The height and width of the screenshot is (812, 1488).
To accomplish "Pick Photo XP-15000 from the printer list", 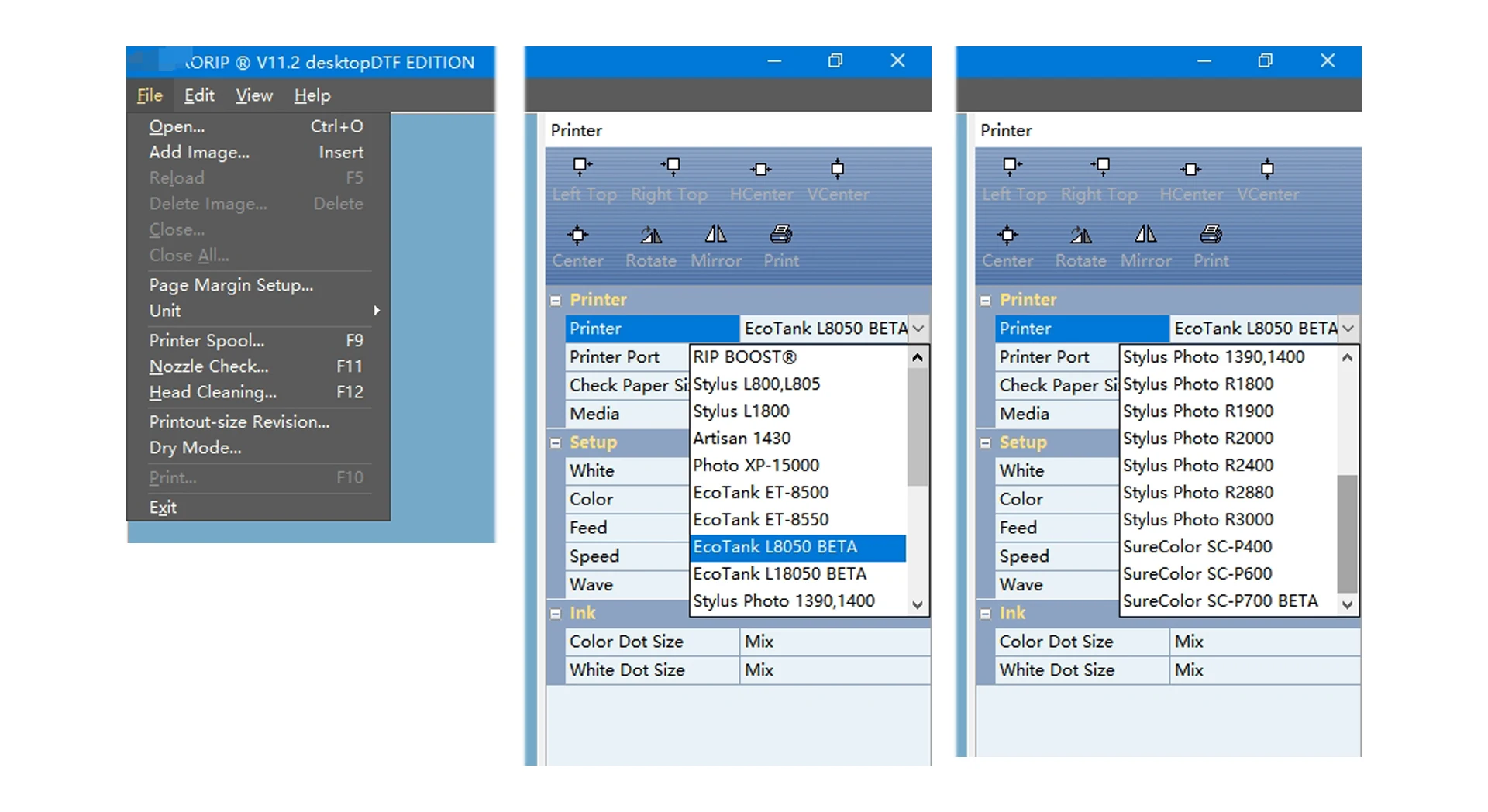I will 798,466.
